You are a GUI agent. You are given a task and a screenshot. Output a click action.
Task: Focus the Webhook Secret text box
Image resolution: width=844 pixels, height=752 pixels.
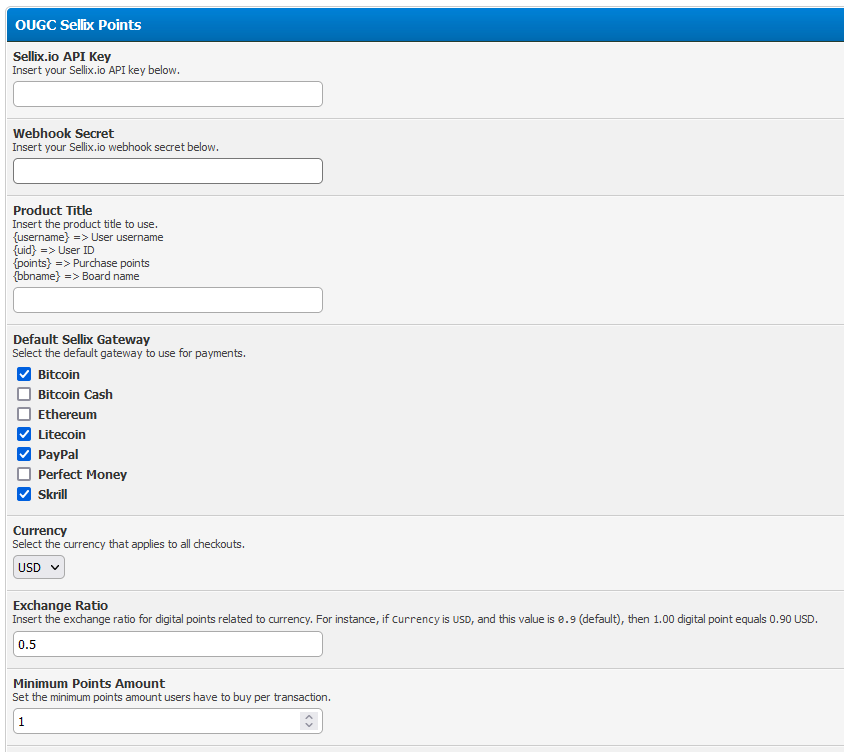tap(167, 171)
